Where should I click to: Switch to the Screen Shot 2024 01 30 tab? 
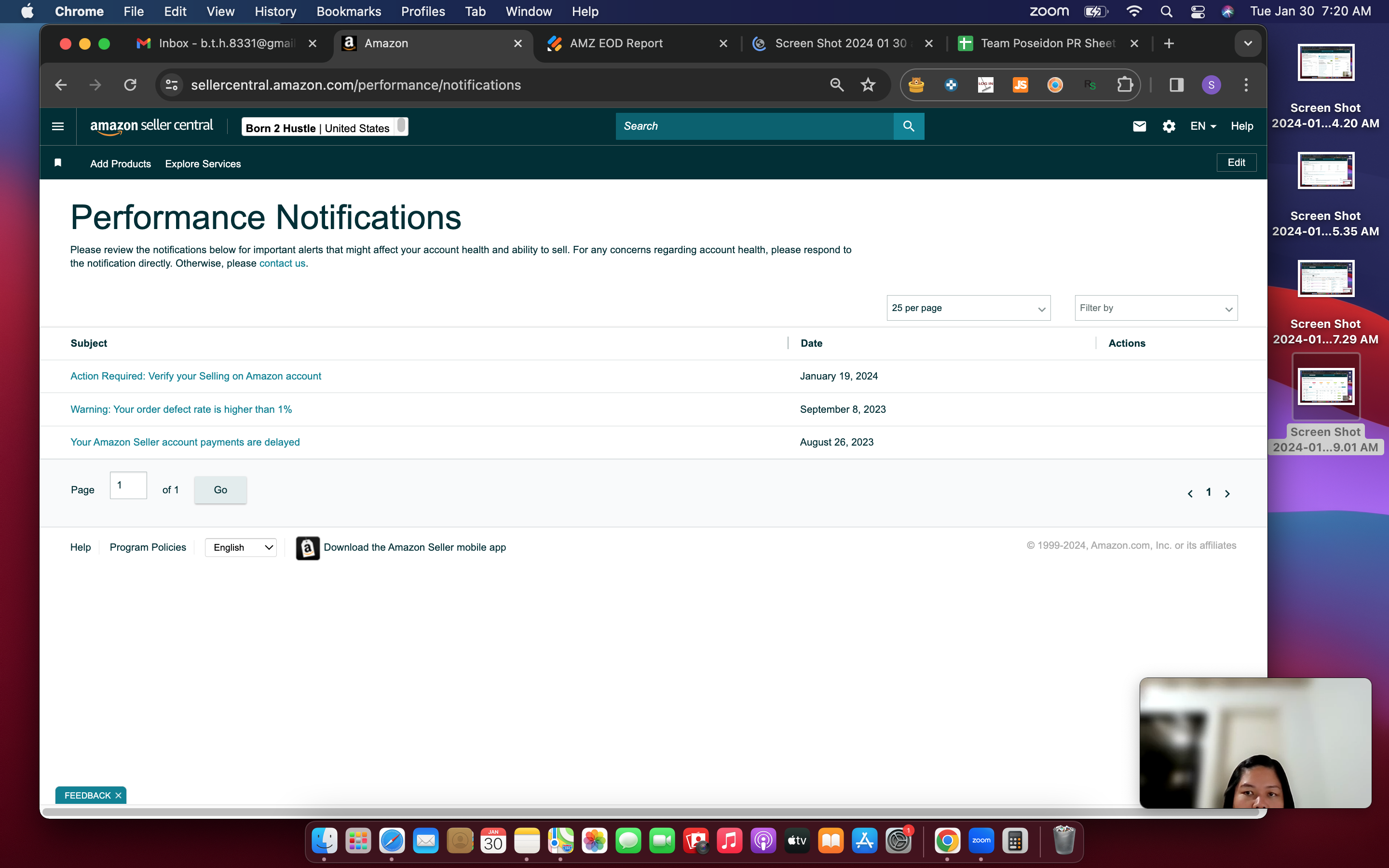pos(843,43)
